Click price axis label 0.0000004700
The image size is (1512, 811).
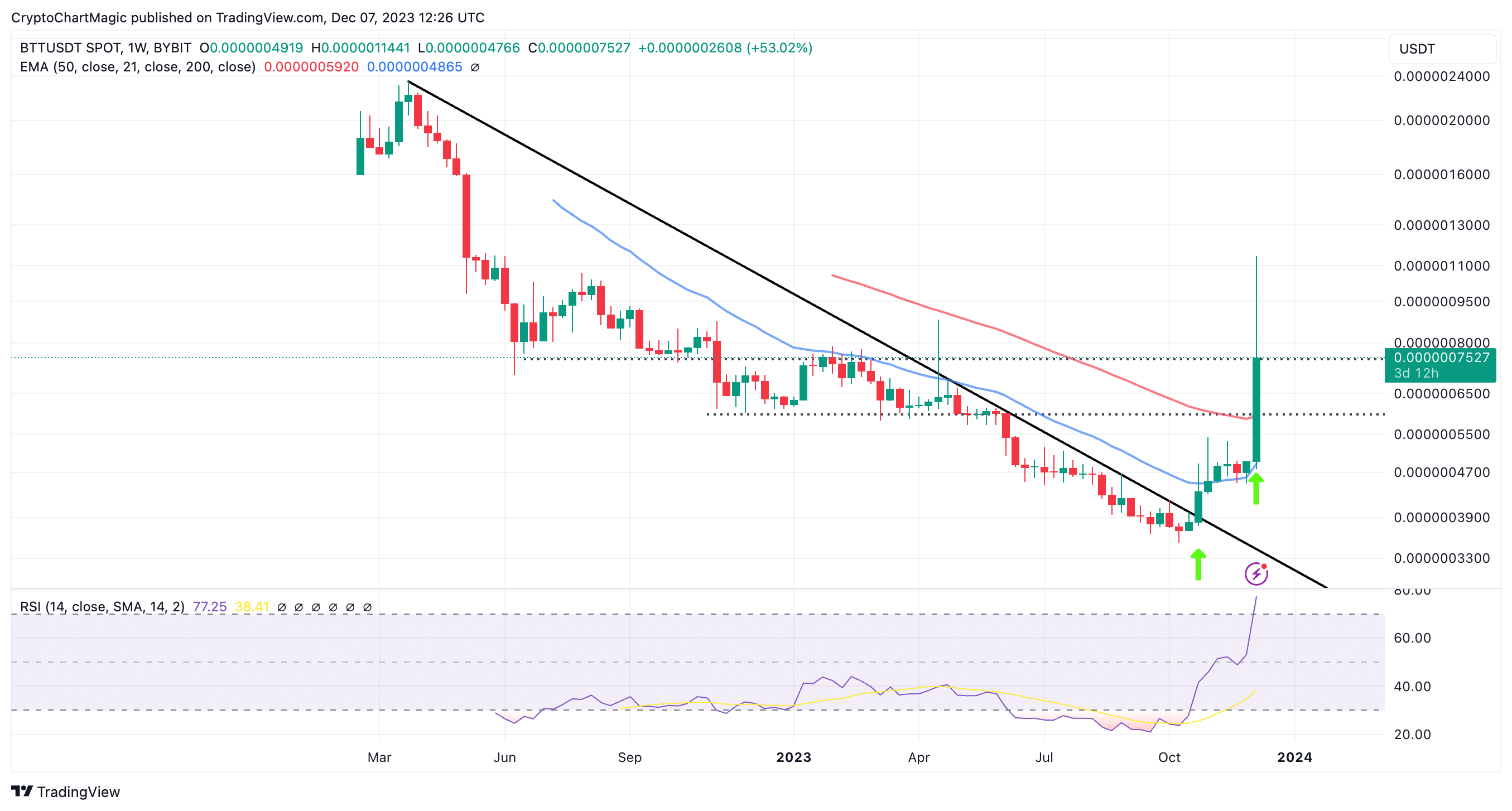tap(1442, 472)
